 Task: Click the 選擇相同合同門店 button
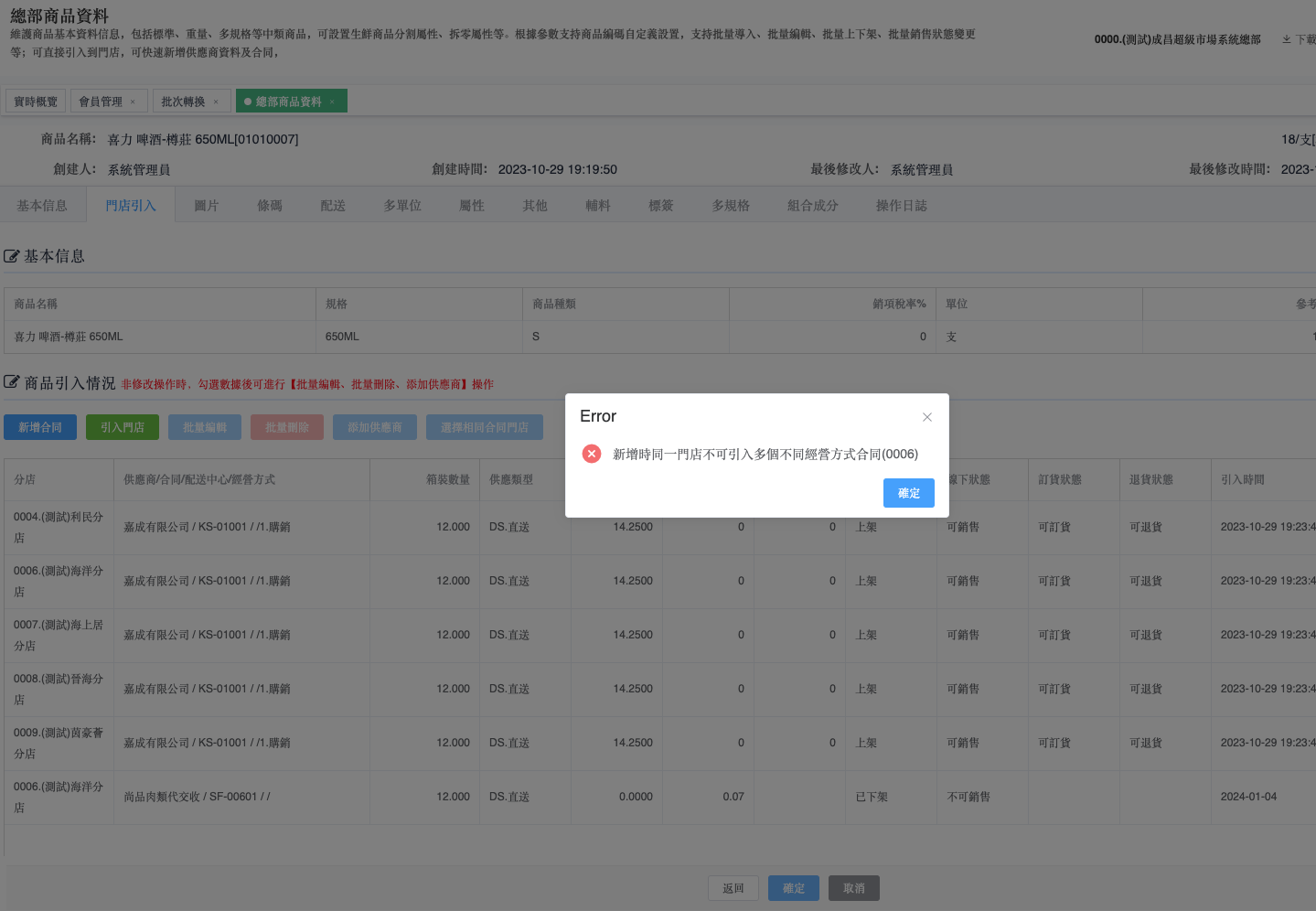pos(485,427)
